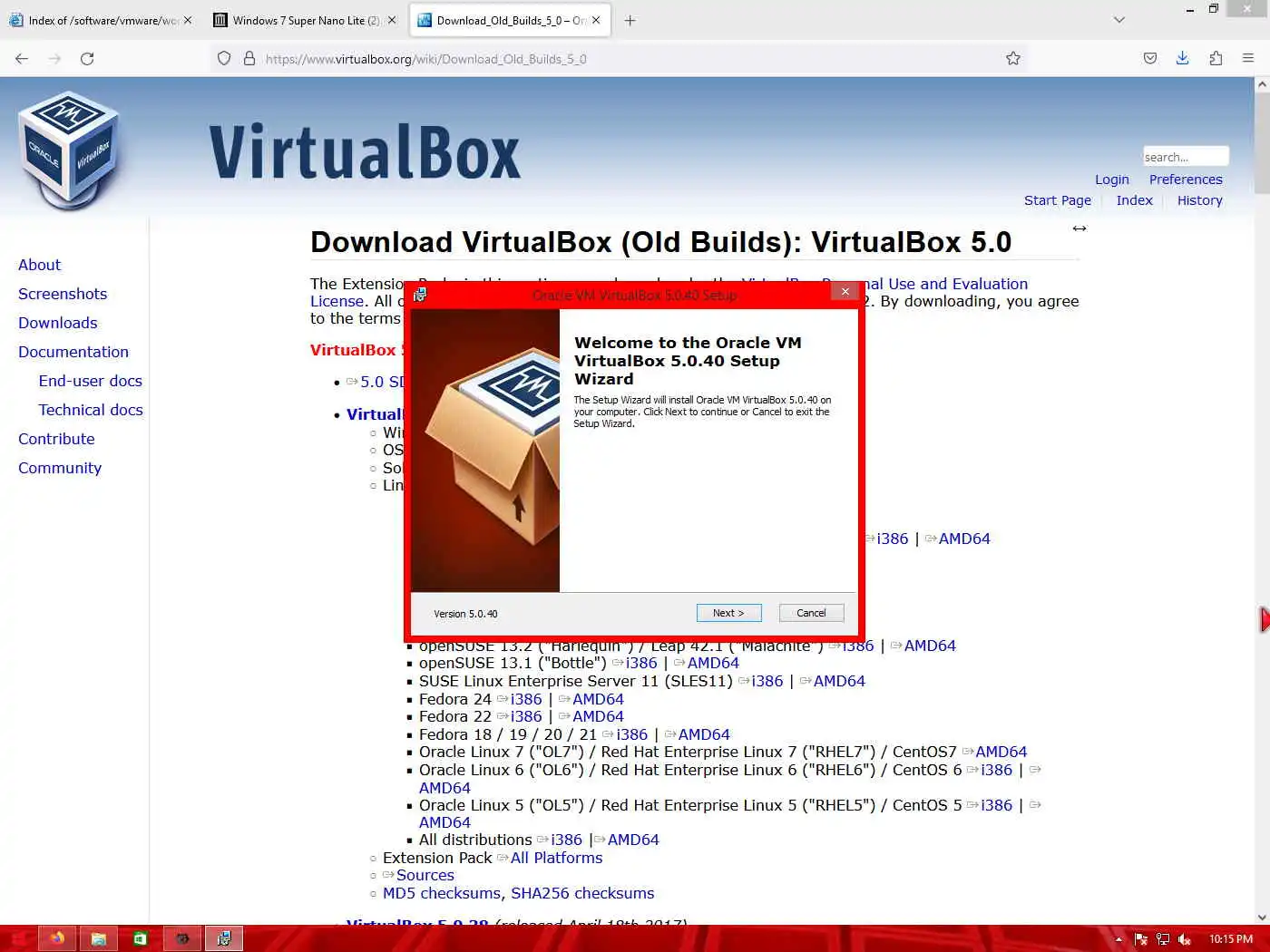This screenshot has height=952, width=1270.
Task: Open the Extension Pack All Platforms link
Action: coord(556,858)
